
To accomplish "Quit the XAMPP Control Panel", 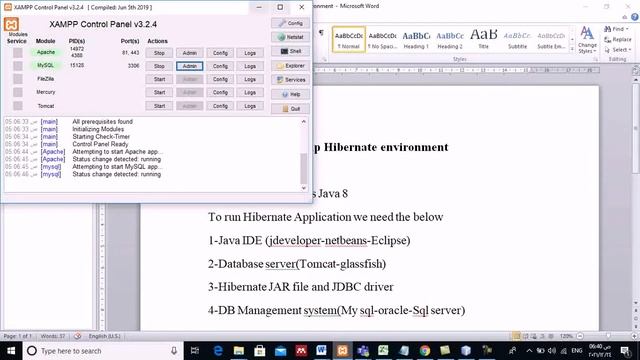I will click(290, 109).
